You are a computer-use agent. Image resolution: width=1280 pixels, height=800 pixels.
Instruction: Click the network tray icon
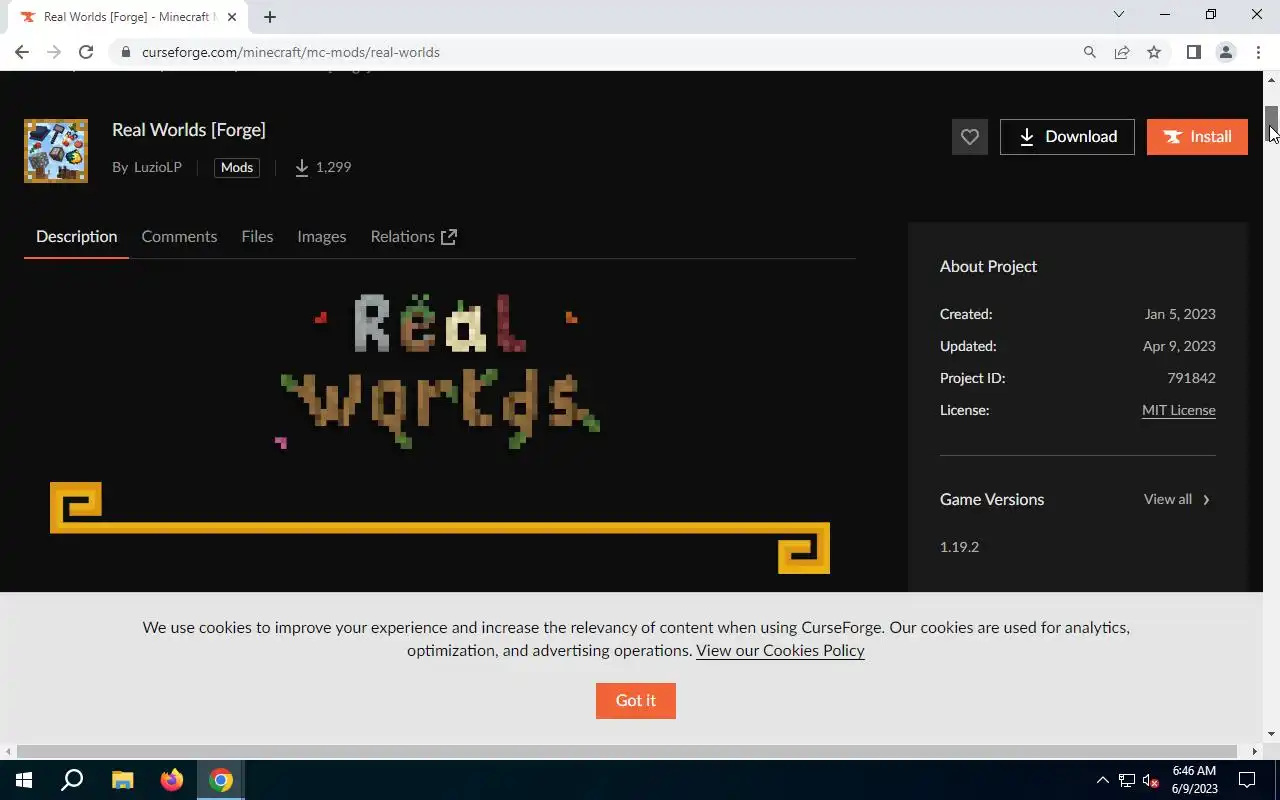click(x=1127, y=780)
